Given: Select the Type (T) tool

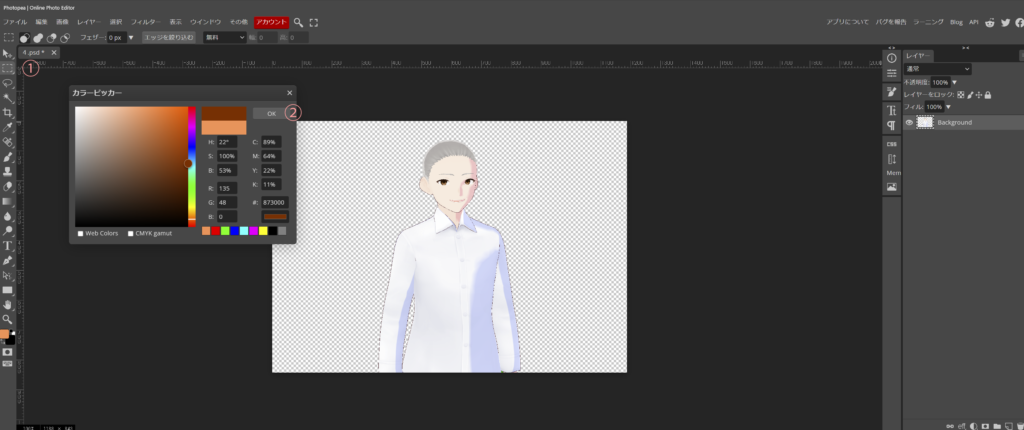Looking at the screenshot, I should point(7,245).
